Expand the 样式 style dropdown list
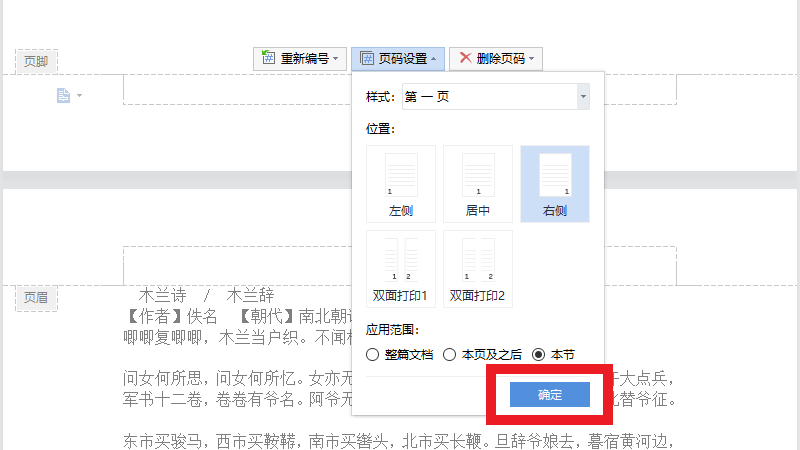The width and height of the screenshot is (800, 450). coord(582,97)
